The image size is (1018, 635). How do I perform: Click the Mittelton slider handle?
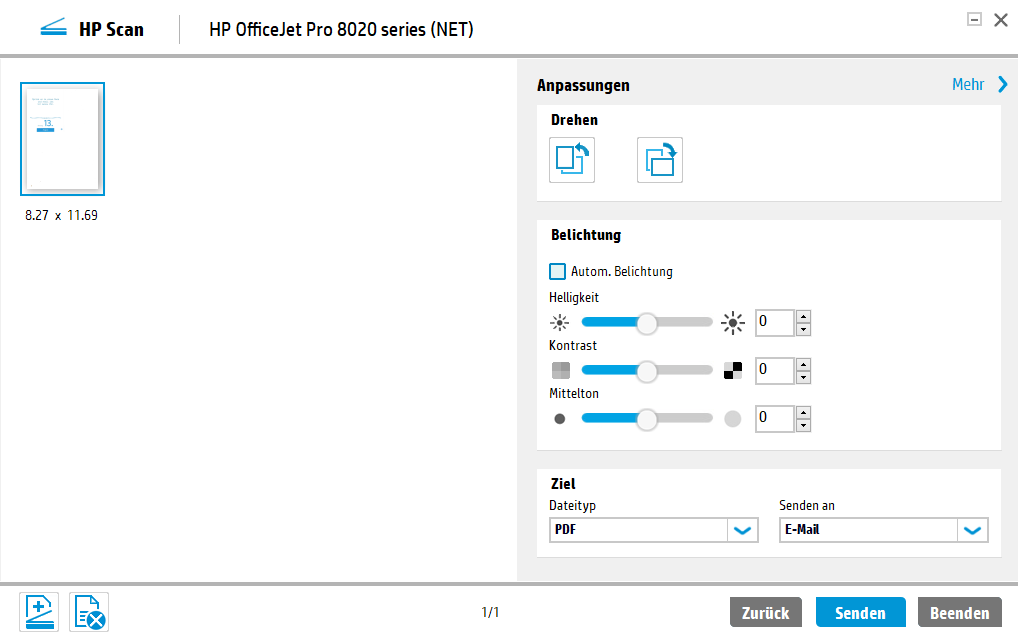(647, 418)
